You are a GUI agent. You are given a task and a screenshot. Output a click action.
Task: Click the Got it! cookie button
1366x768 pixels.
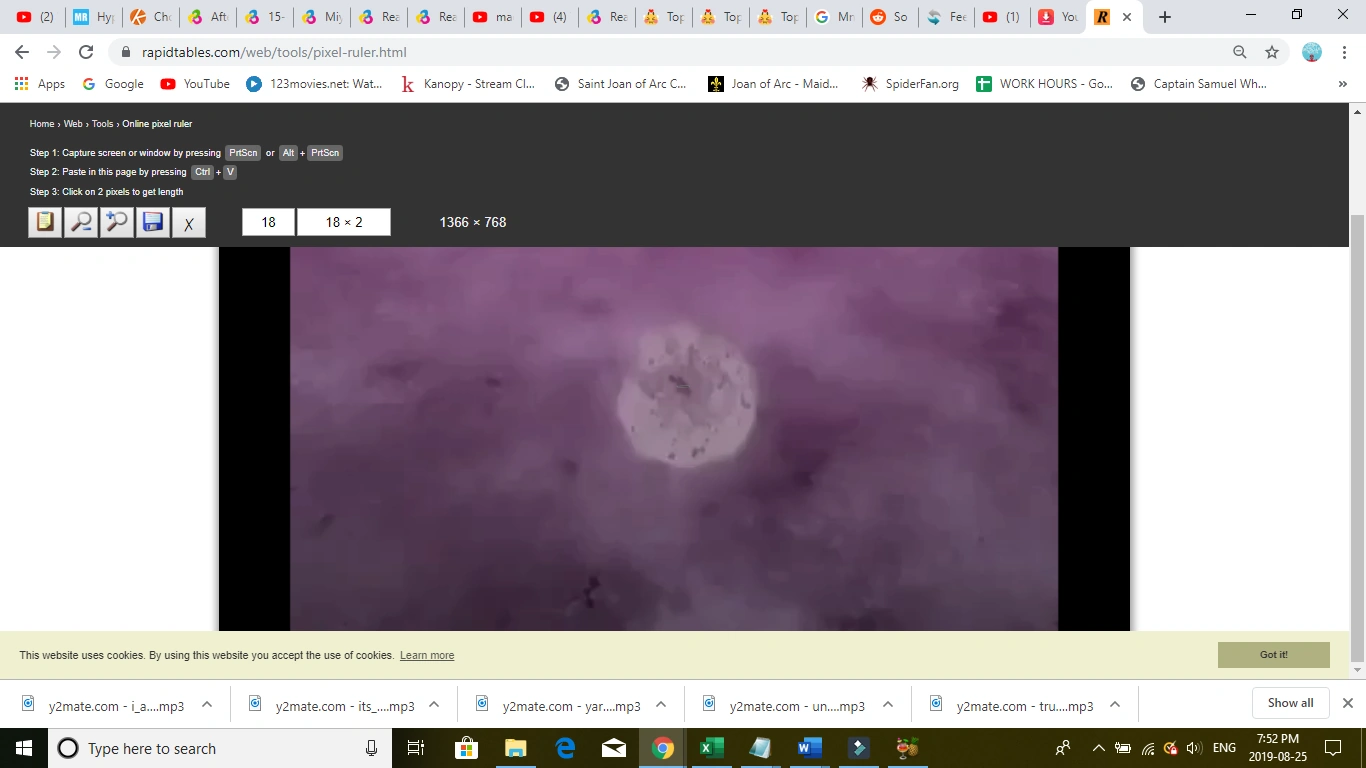(x=1274, y=655)
